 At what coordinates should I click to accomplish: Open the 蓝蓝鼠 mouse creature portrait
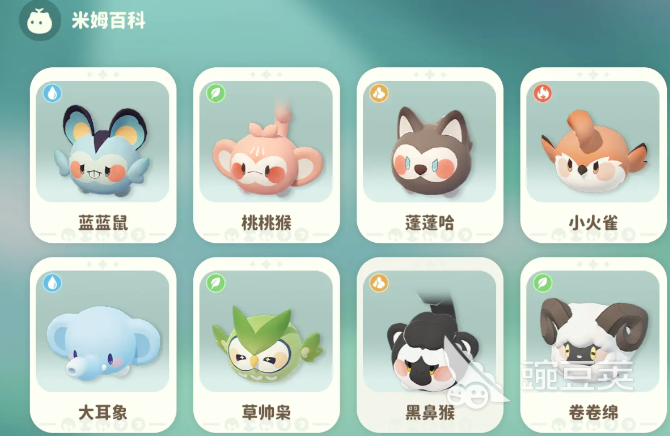coord(103,141)
